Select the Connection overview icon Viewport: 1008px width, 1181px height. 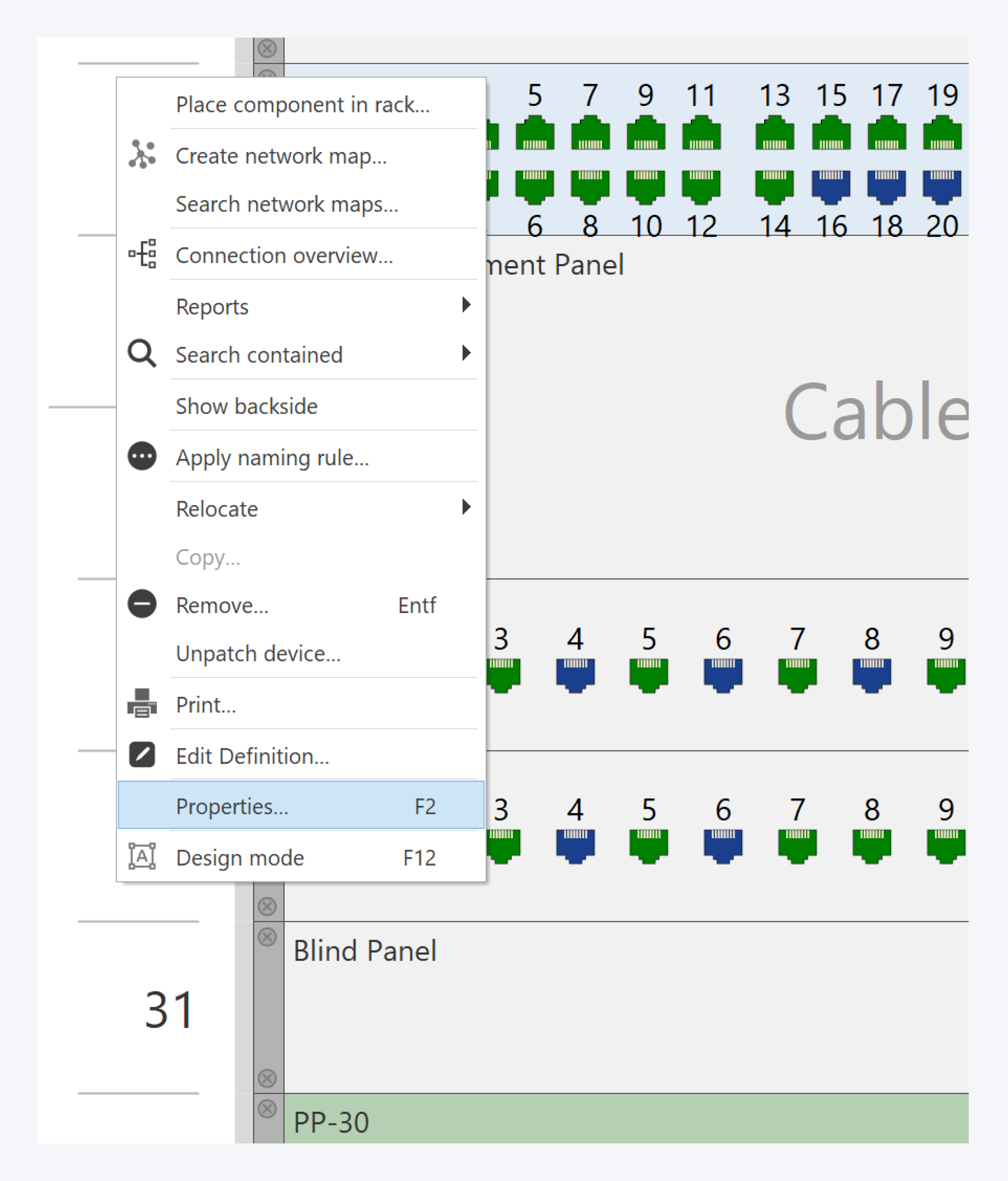click(143, 255)
